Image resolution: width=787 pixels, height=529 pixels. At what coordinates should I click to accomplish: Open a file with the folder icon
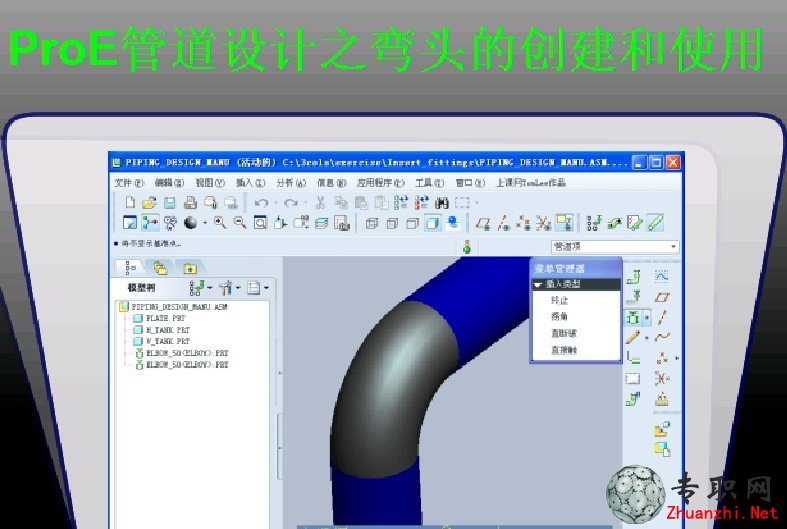pyautogui.click(x=149, y=203)
